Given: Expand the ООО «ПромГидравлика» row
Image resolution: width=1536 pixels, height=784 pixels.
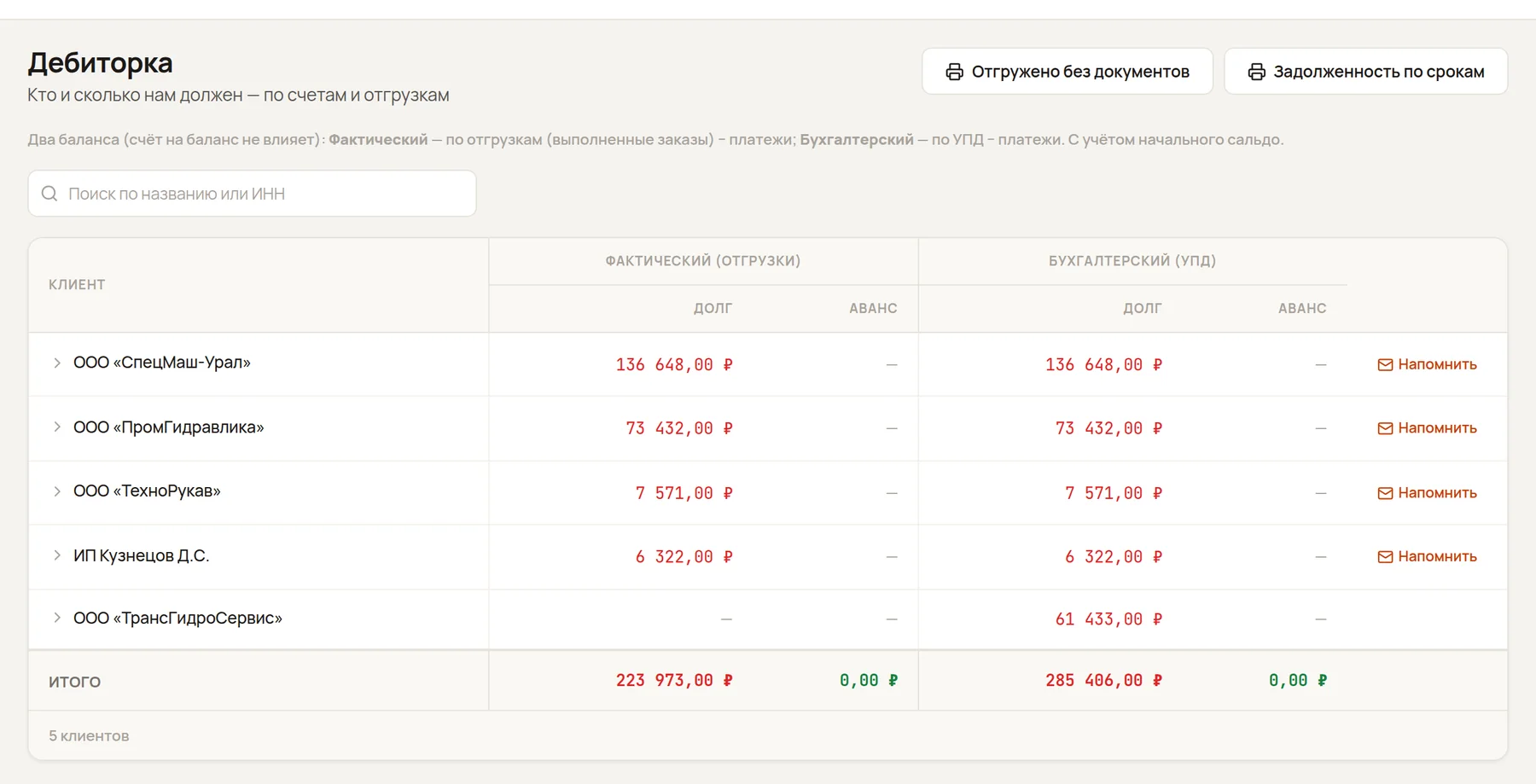Looking at the screenshot, I should click(x=57, y=427).
